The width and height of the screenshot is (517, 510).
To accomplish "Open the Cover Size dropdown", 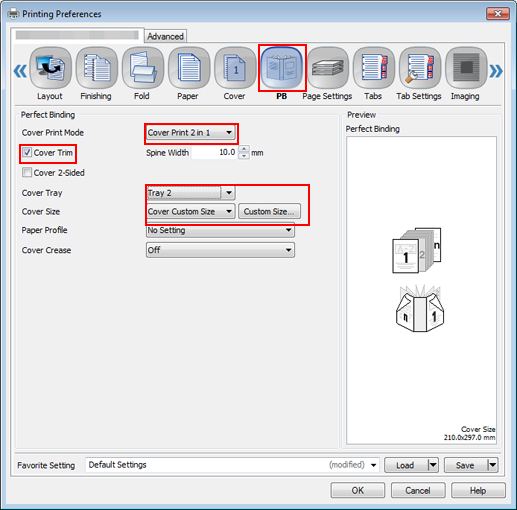I will click(x=191, y=211).
